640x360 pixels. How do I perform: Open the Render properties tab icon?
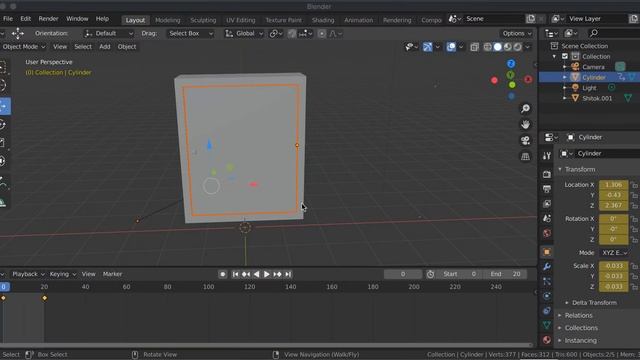547,174
